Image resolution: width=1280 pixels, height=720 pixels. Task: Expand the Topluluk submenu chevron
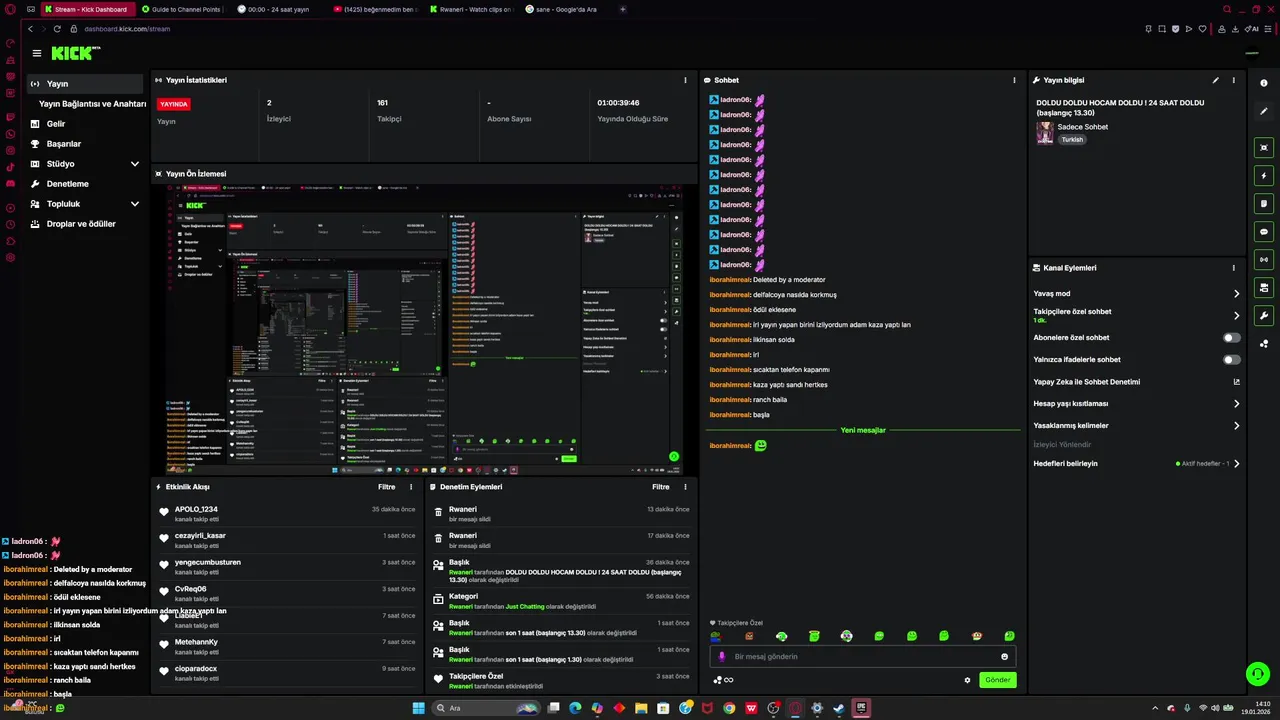(134, 204)
